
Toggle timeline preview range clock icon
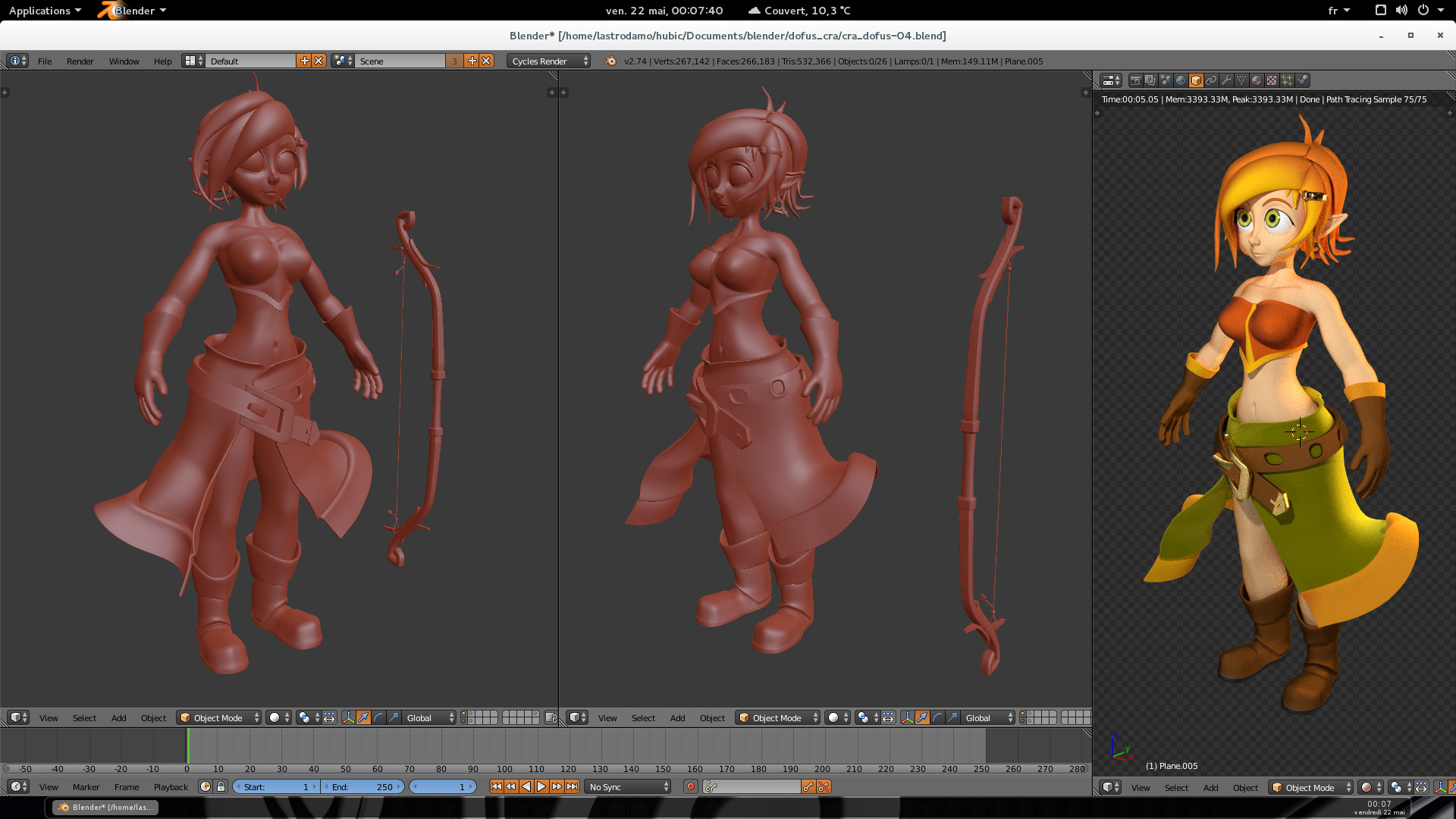click(x=206, y=786)
